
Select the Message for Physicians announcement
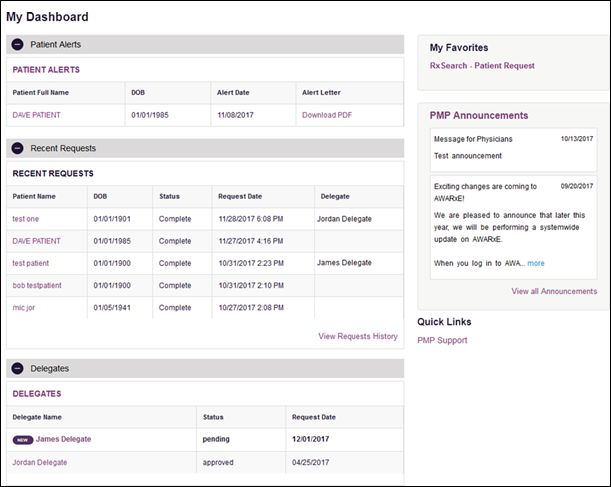coord(513,150)
